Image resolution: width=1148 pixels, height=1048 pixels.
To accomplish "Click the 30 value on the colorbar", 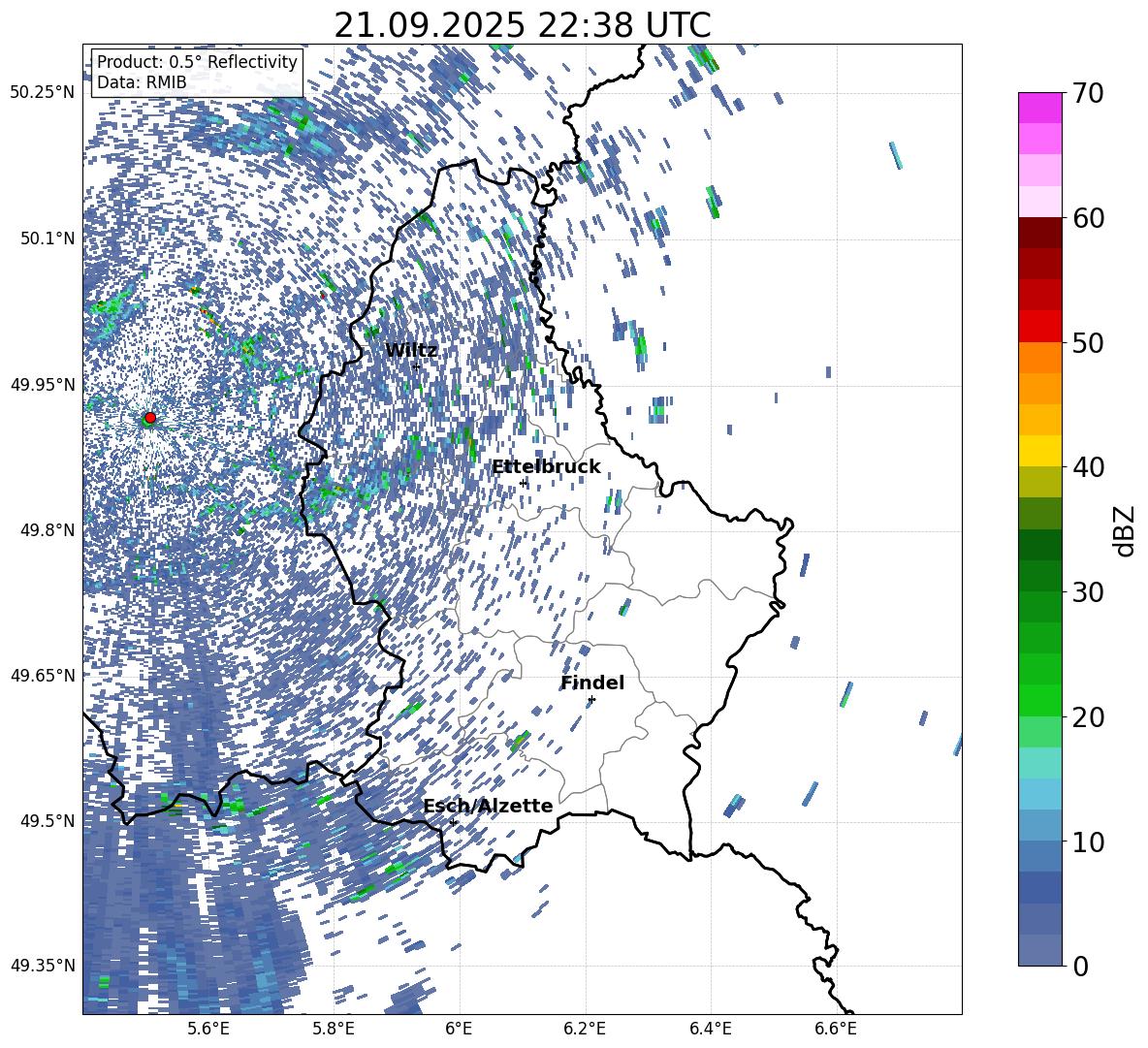I will [1088, 592].
